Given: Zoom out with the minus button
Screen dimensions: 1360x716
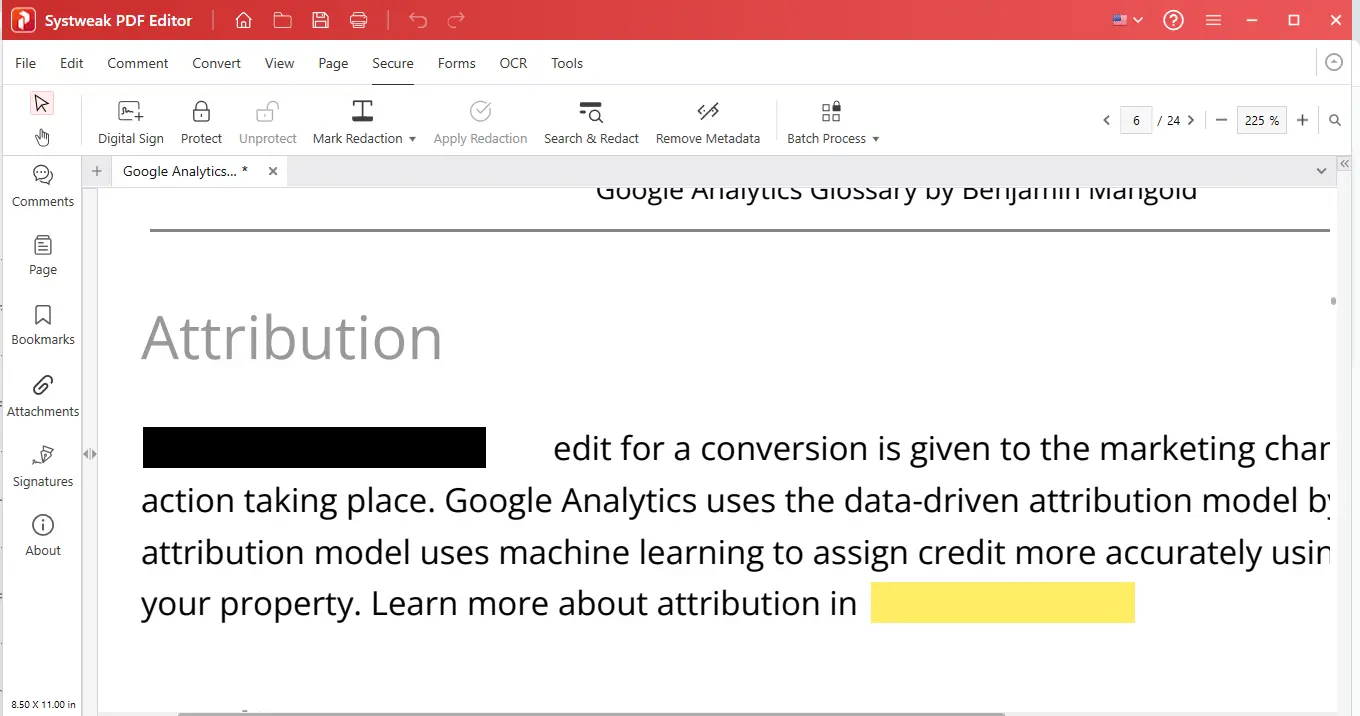Looking at the screenshot, I should (1221, 120).
